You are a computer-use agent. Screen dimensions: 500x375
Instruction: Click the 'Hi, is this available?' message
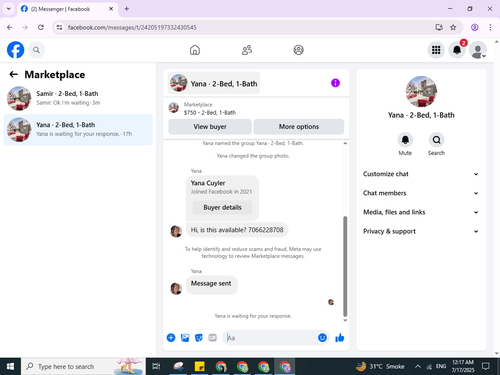point(237,230)
